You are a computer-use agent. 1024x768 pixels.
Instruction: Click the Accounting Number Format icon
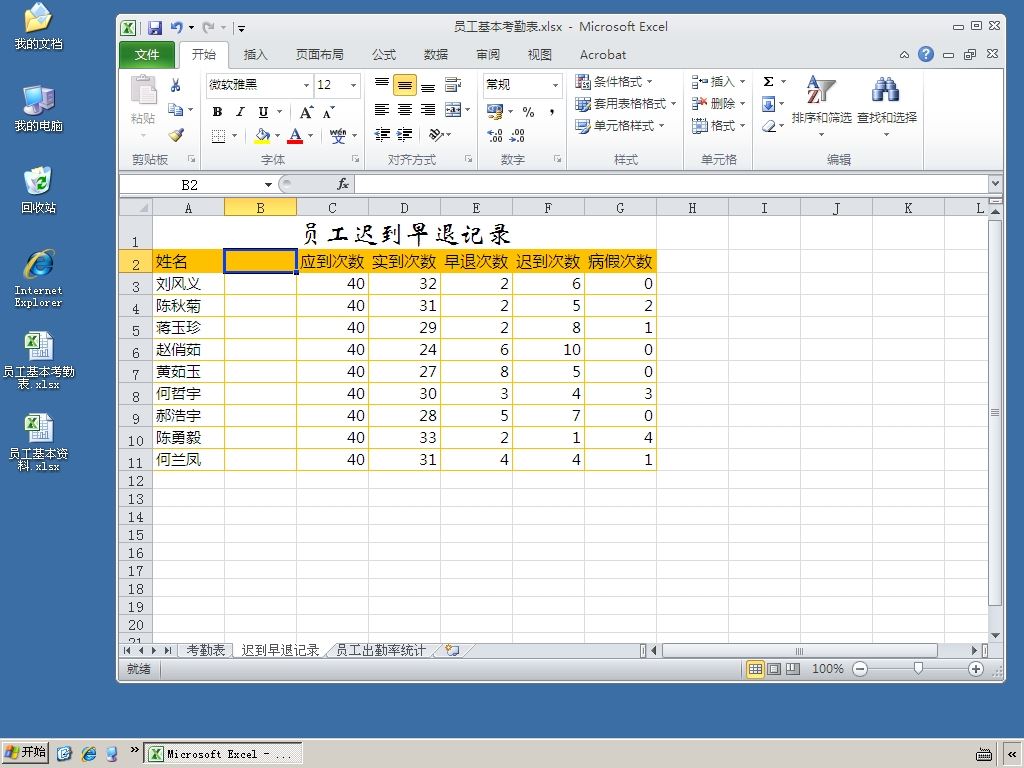pyautogui.click(x=495, y=112)
